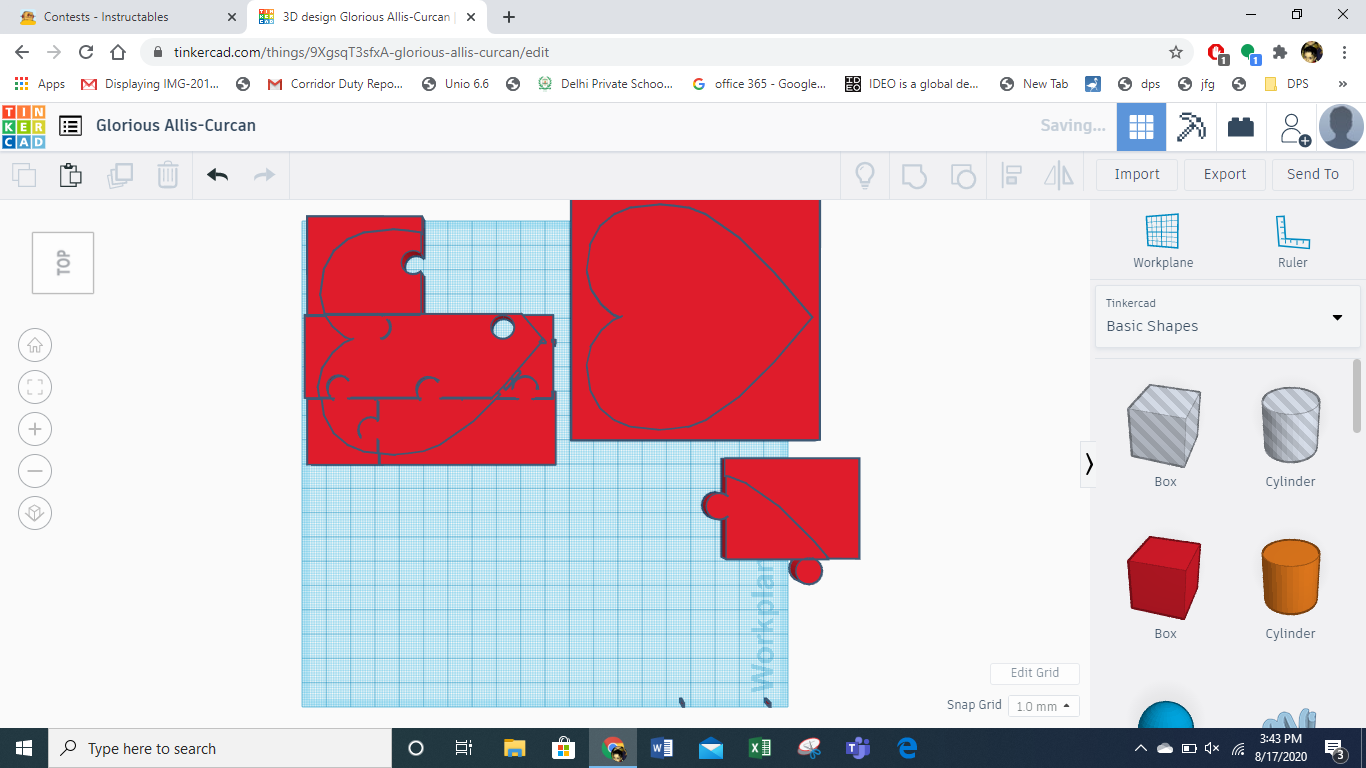Open the Align tool

click(1011, 175)
